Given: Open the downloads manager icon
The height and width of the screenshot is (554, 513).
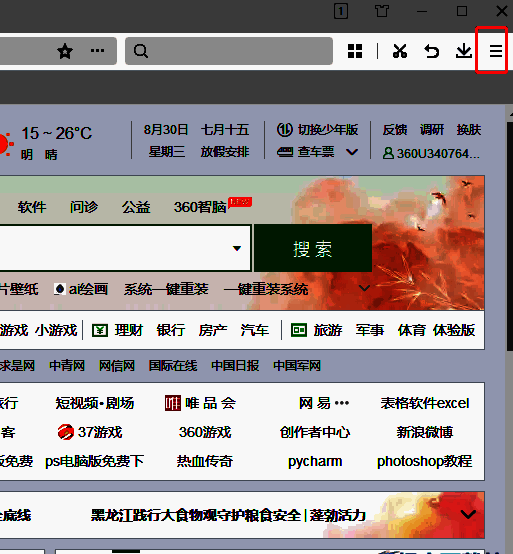Looking at the screenshot, I should [x=464, y=51].
